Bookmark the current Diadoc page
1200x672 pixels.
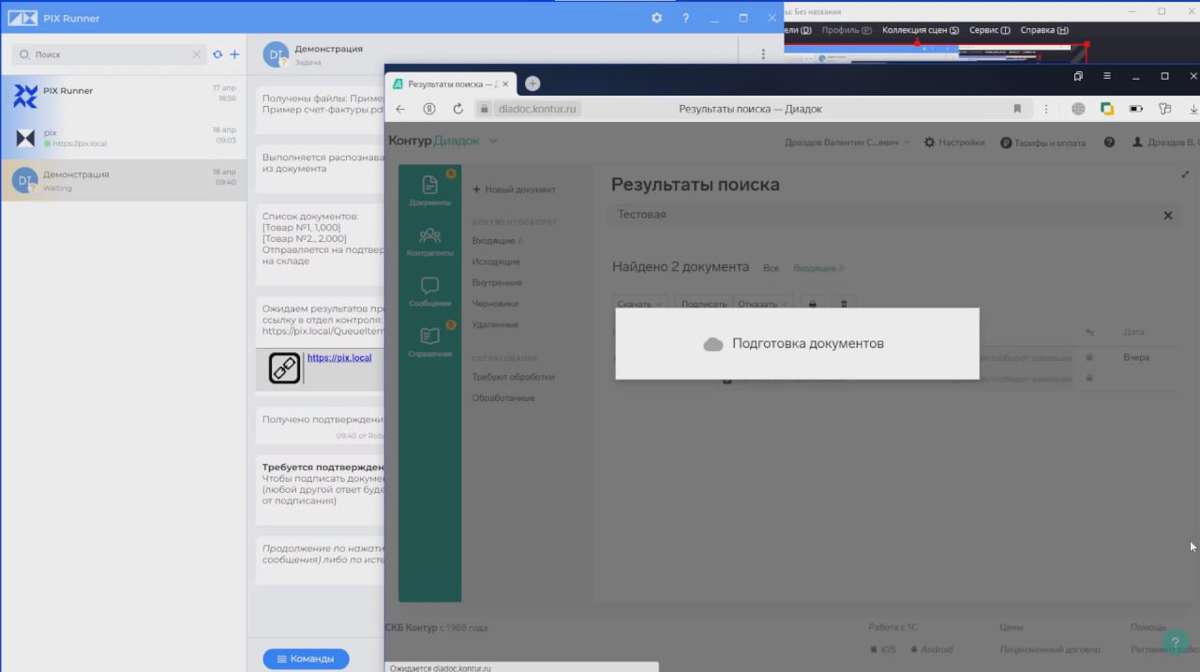coord(1017,109)
